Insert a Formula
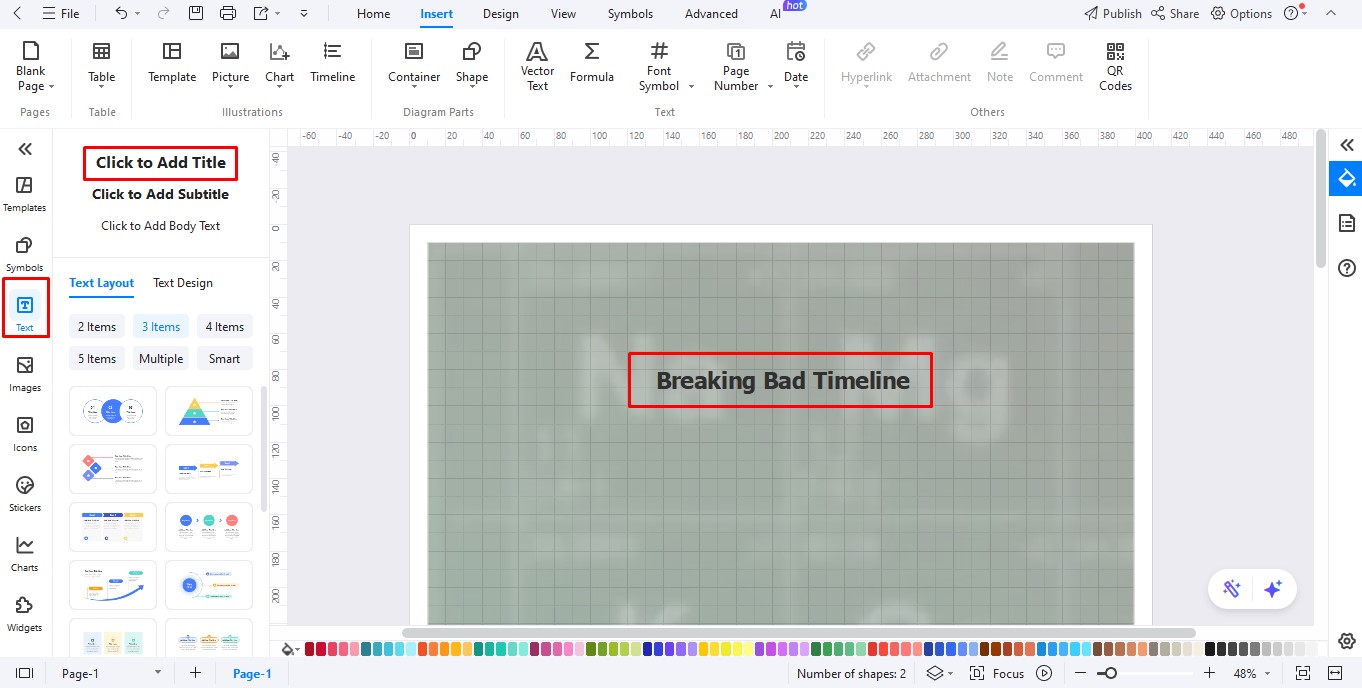The height and width of the screenshot is (688, 1362). point(592,64)
